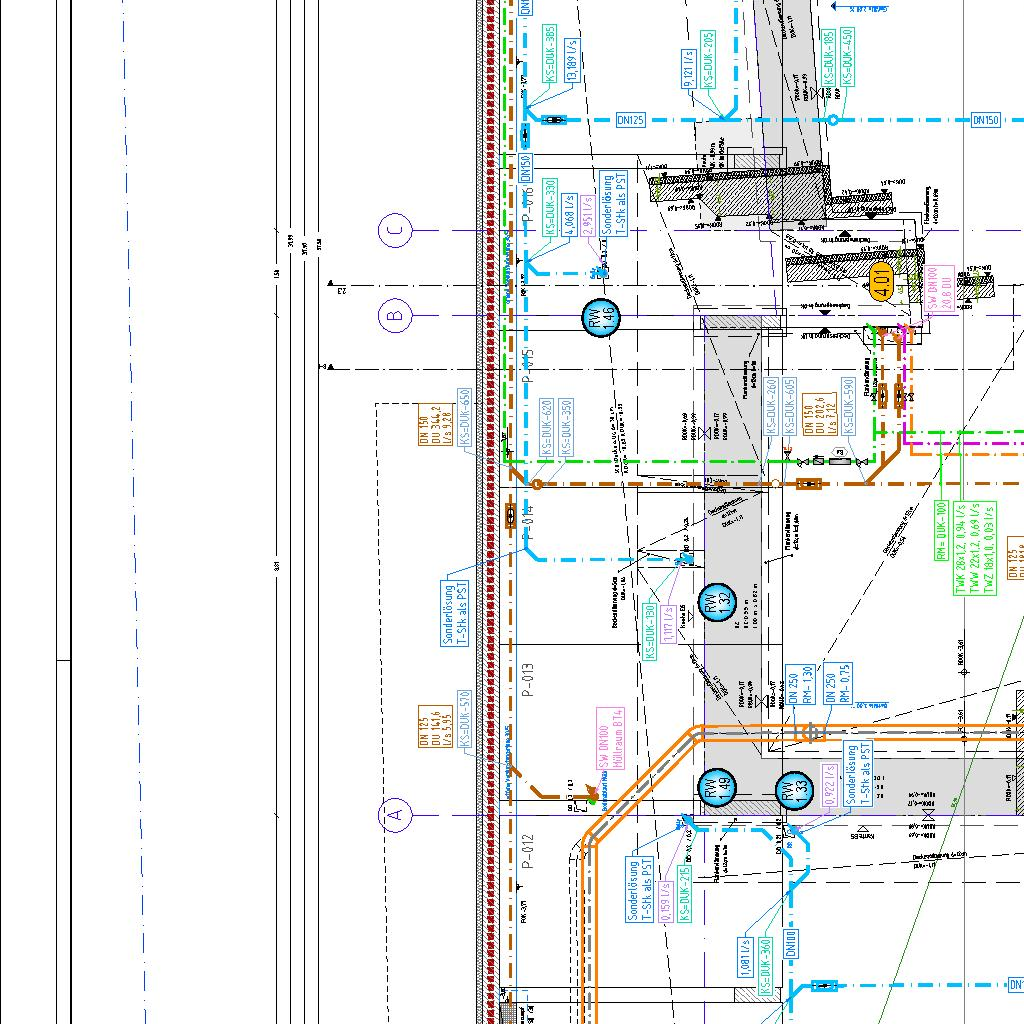This screenshot has height=1024, width=1024.
Task: Click the grid axis bubble labeled C
Action: (x=396, y=231)
